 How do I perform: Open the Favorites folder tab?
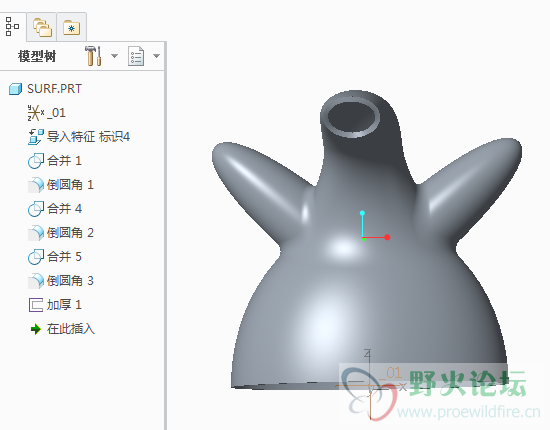click(x=72, y=28)
